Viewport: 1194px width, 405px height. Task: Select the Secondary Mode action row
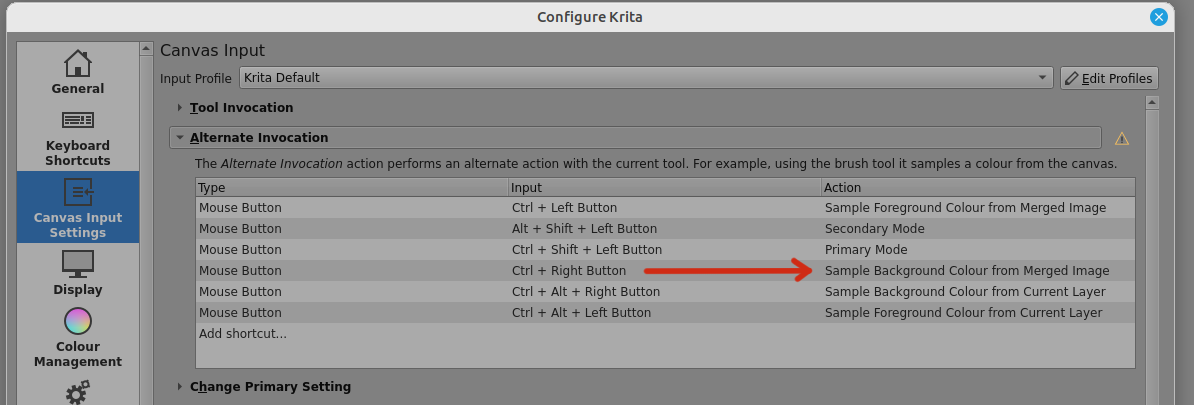pos(874,229)
